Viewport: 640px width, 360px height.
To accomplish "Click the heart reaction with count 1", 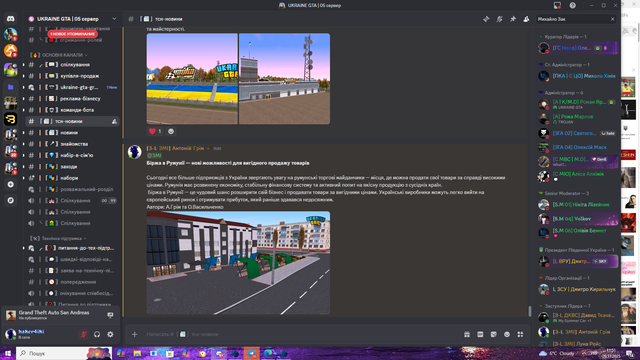I will pyautogui.click(x=155, y=131).
